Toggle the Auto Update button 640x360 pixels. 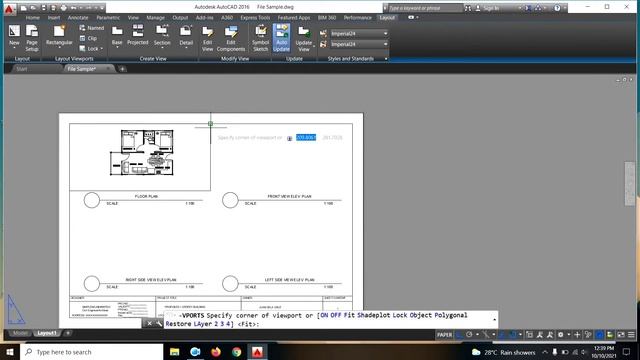(x=281, y=38)
